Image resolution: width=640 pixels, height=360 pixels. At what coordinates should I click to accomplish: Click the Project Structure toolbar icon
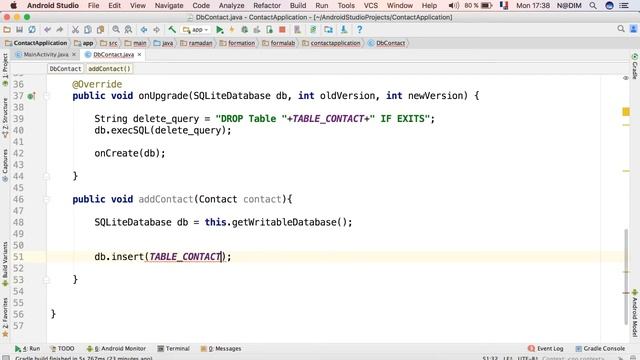tap(328, 29)
